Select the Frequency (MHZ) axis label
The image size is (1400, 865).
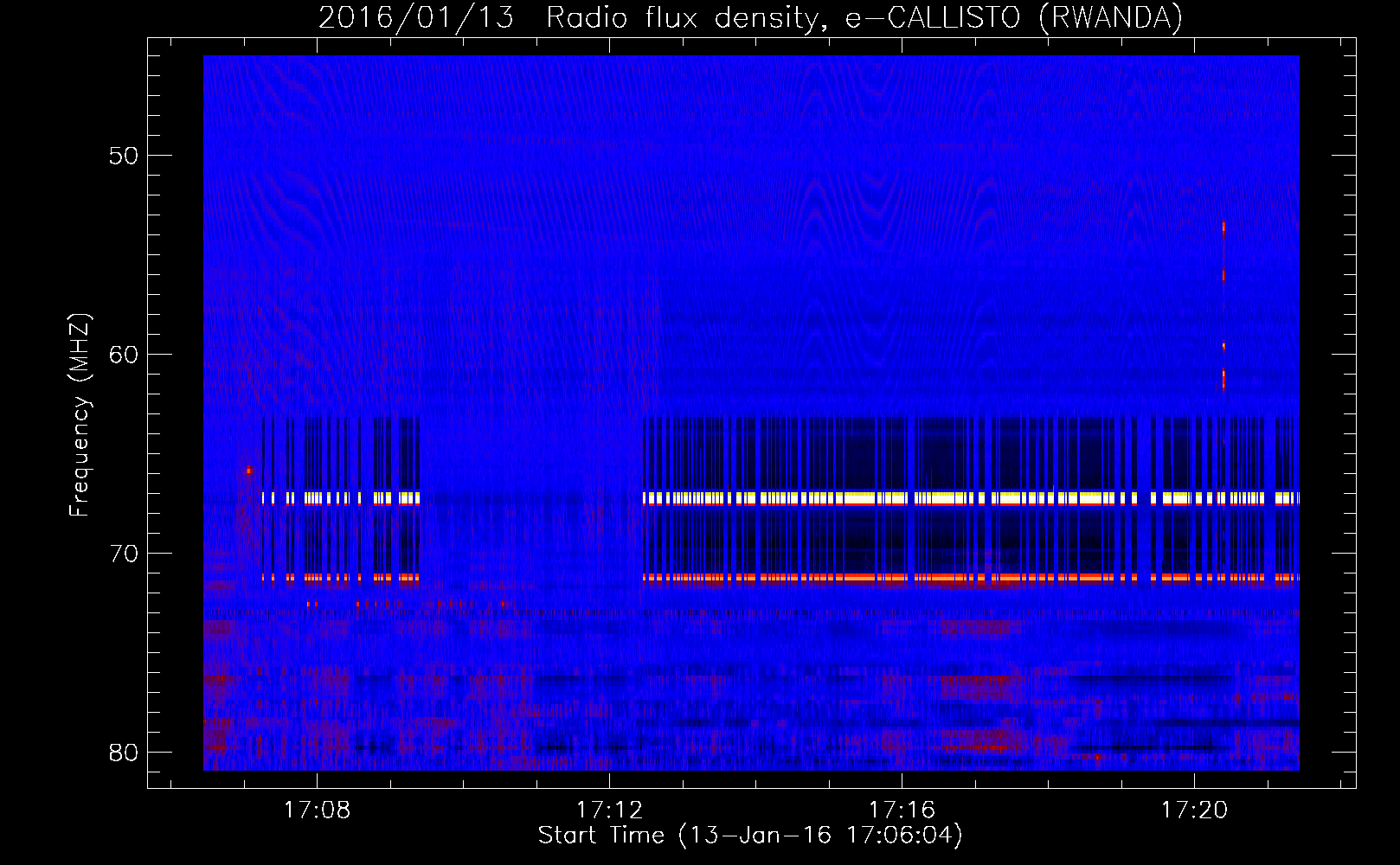point(79,415)
